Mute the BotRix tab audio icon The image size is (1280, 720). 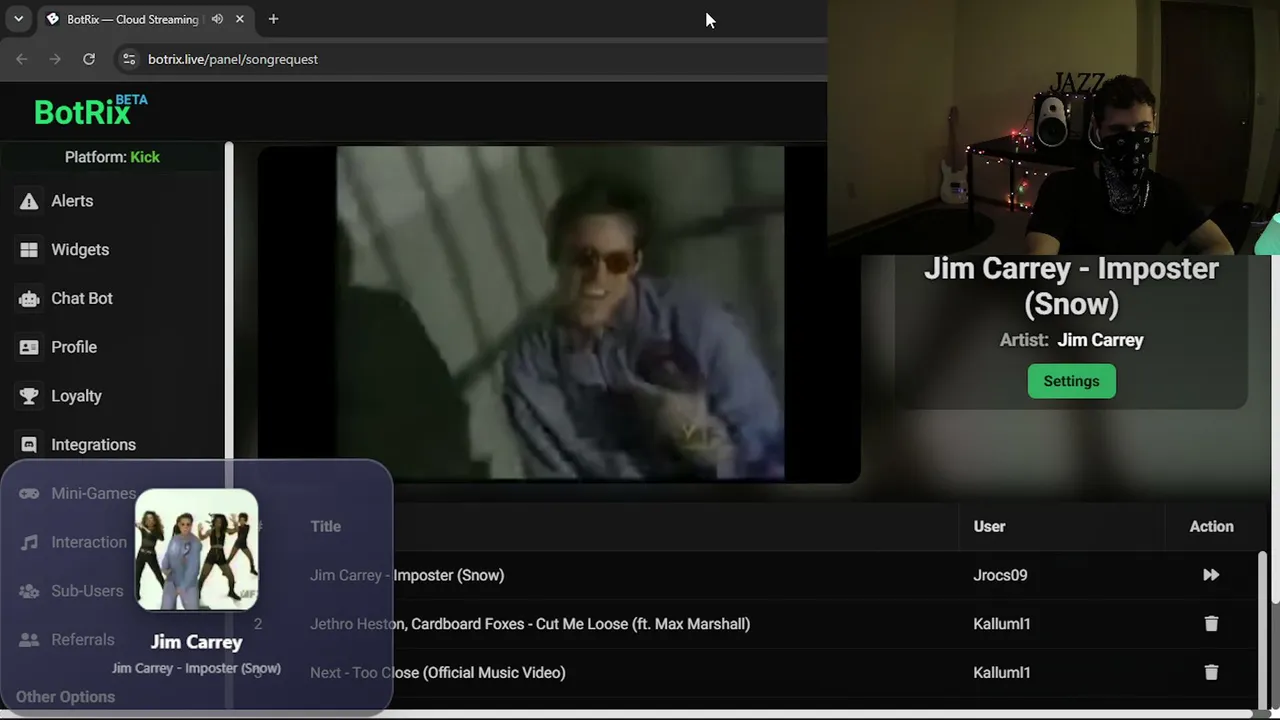217,19
